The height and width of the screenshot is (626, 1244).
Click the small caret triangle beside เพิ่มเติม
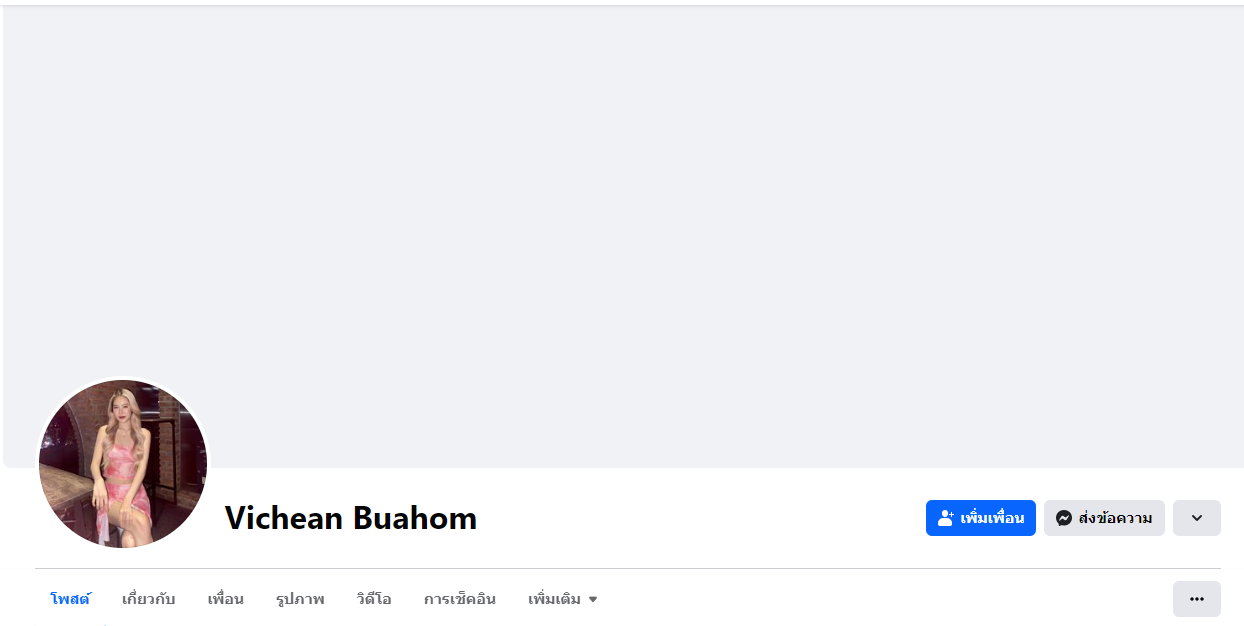592,600
